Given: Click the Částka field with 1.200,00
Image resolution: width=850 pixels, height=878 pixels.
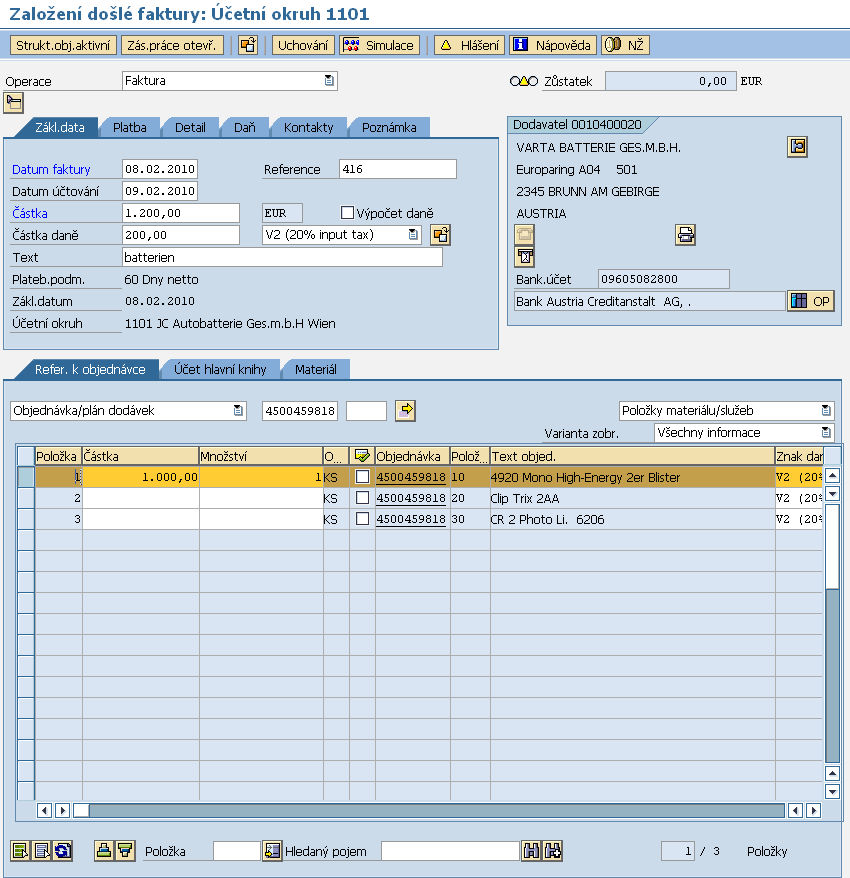Looking at the screenshot, I should pos(181,213).
